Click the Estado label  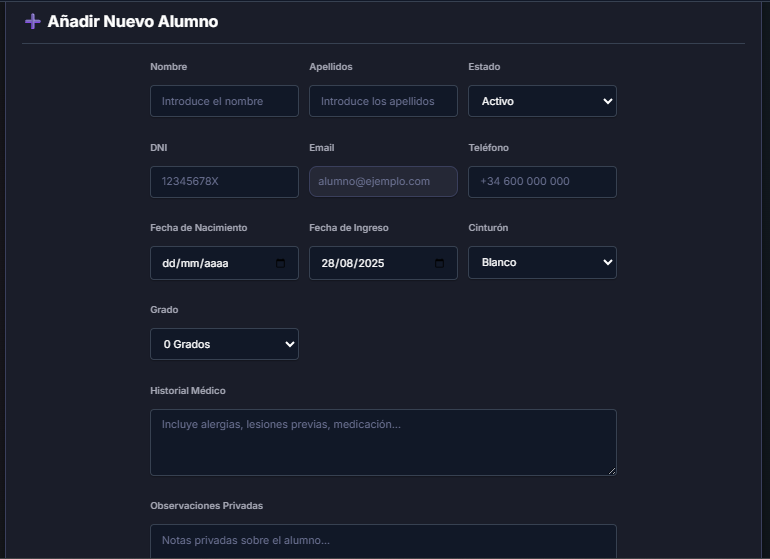coord(484,67)
